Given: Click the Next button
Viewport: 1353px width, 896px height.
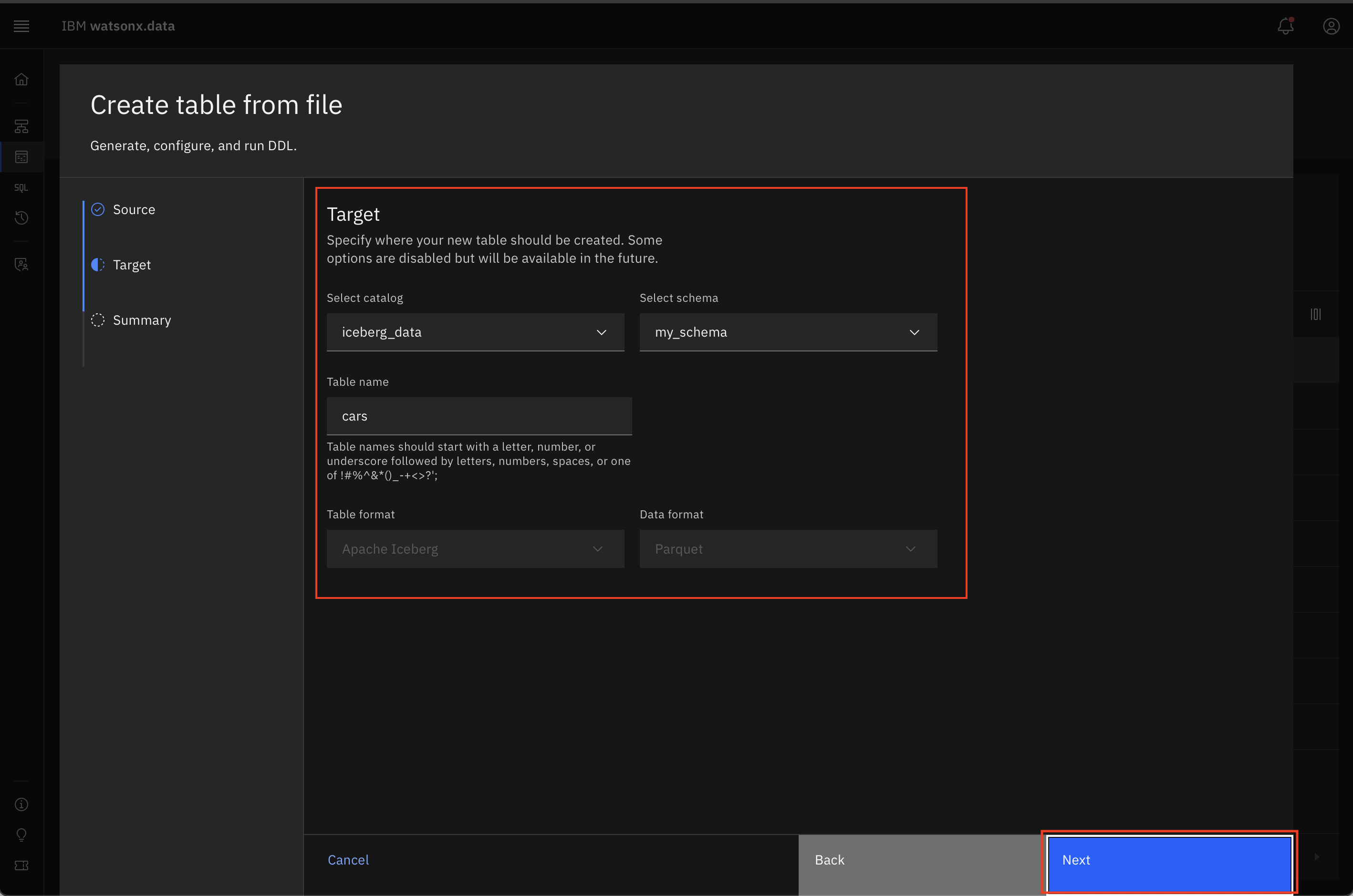Looking at the screenshot, I should [x=1168, y=860].
